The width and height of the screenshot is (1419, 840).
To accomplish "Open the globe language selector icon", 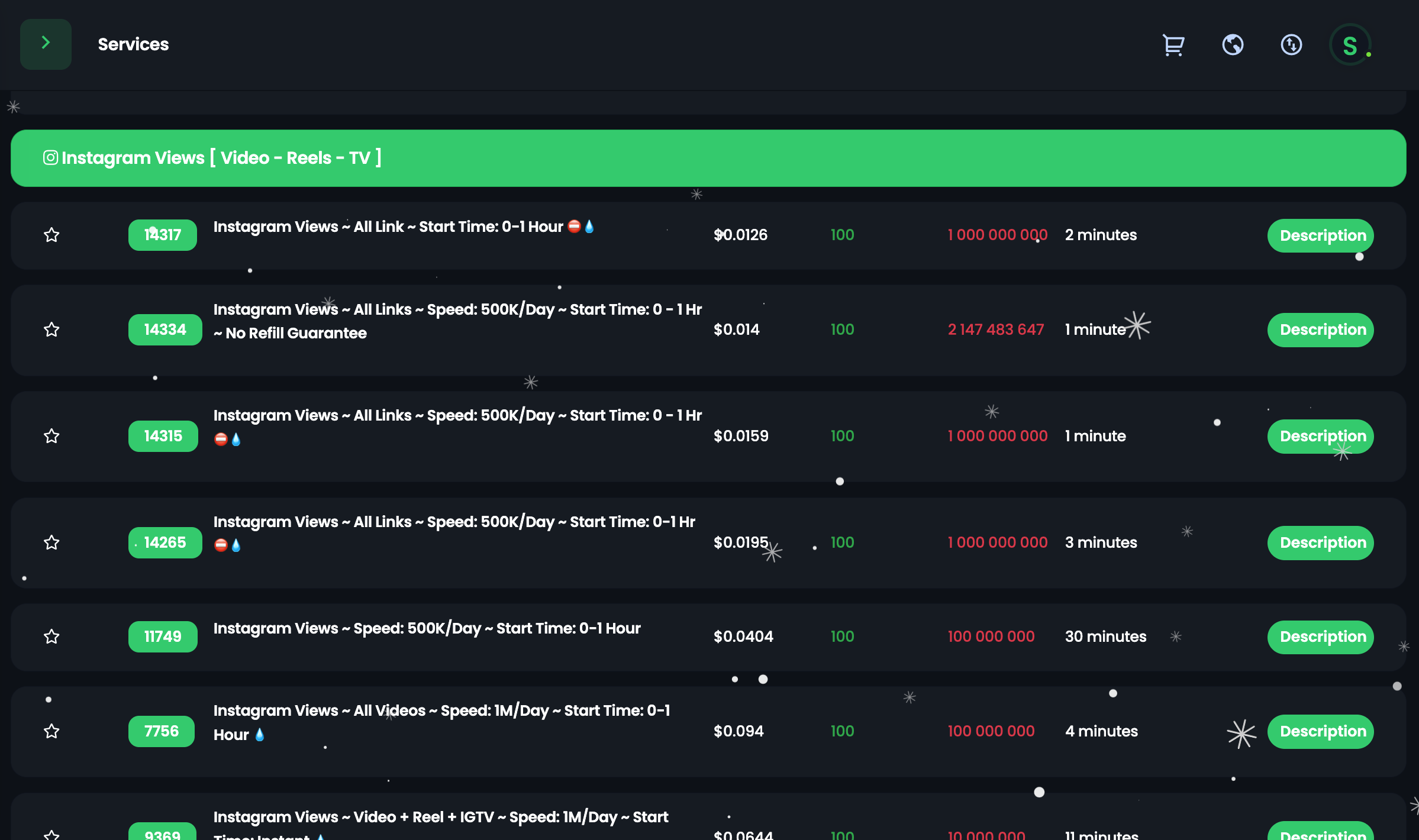I will tap(1233, 44).
